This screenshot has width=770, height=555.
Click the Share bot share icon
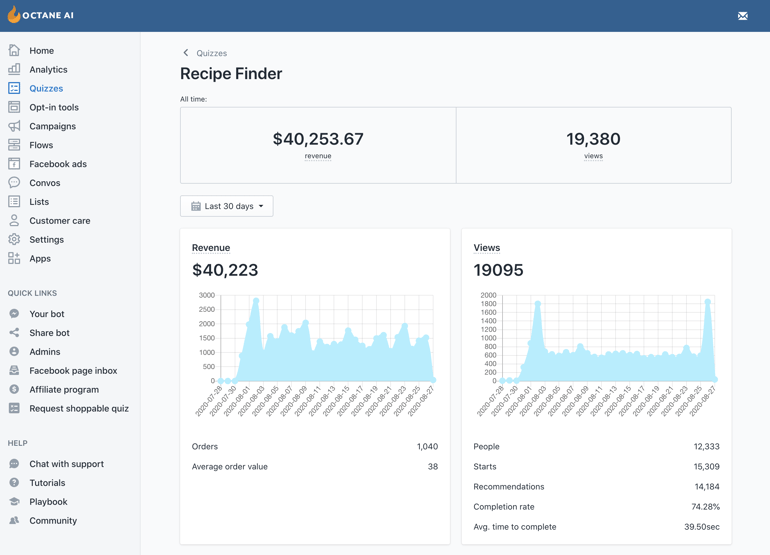14,333
